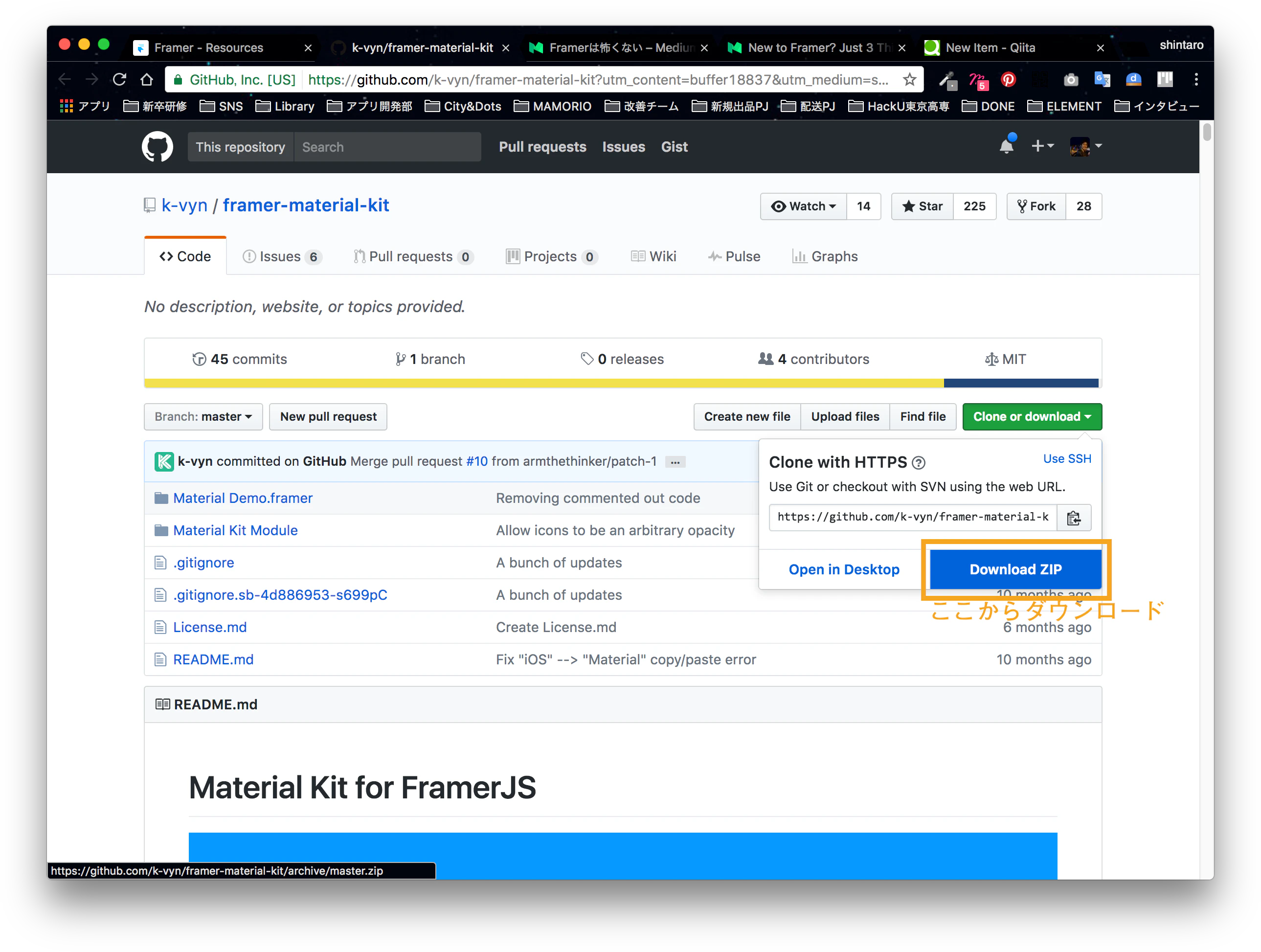Open the Watch dropdown
This screenshot has height=952, width=1261.
[803, 206]
